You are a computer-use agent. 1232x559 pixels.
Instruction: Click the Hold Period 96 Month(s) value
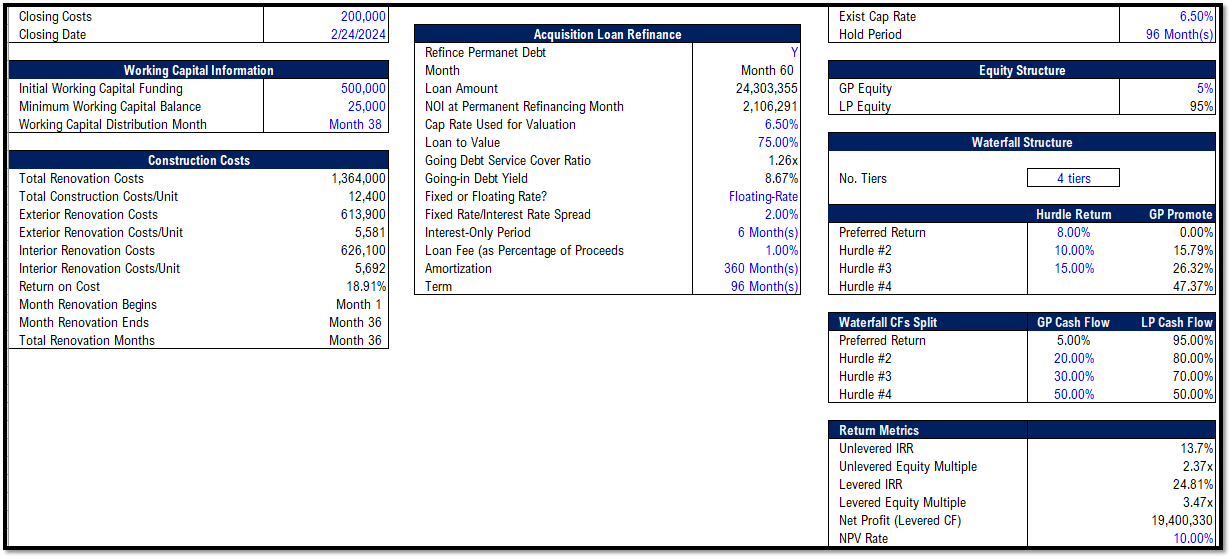[1180, 34]
